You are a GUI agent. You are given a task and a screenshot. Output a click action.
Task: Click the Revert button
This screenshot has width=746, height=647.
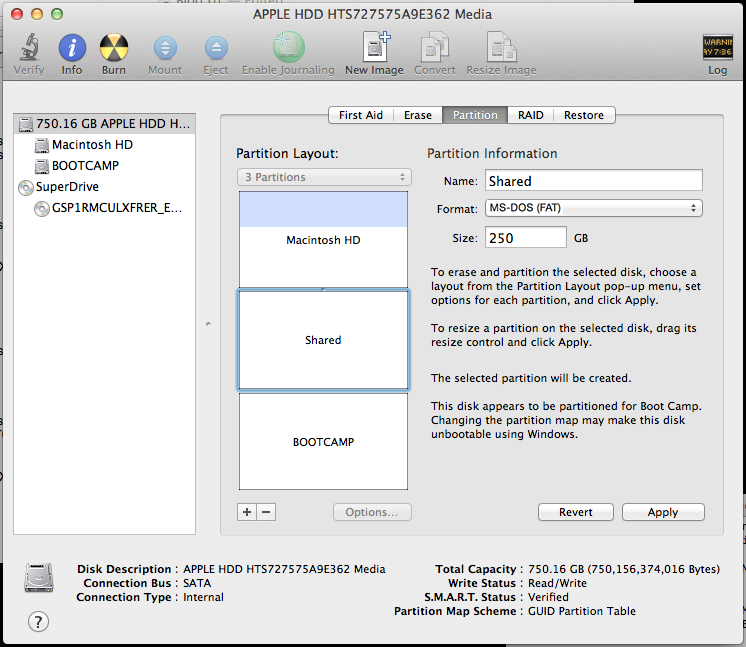click(x=576, y=512)
